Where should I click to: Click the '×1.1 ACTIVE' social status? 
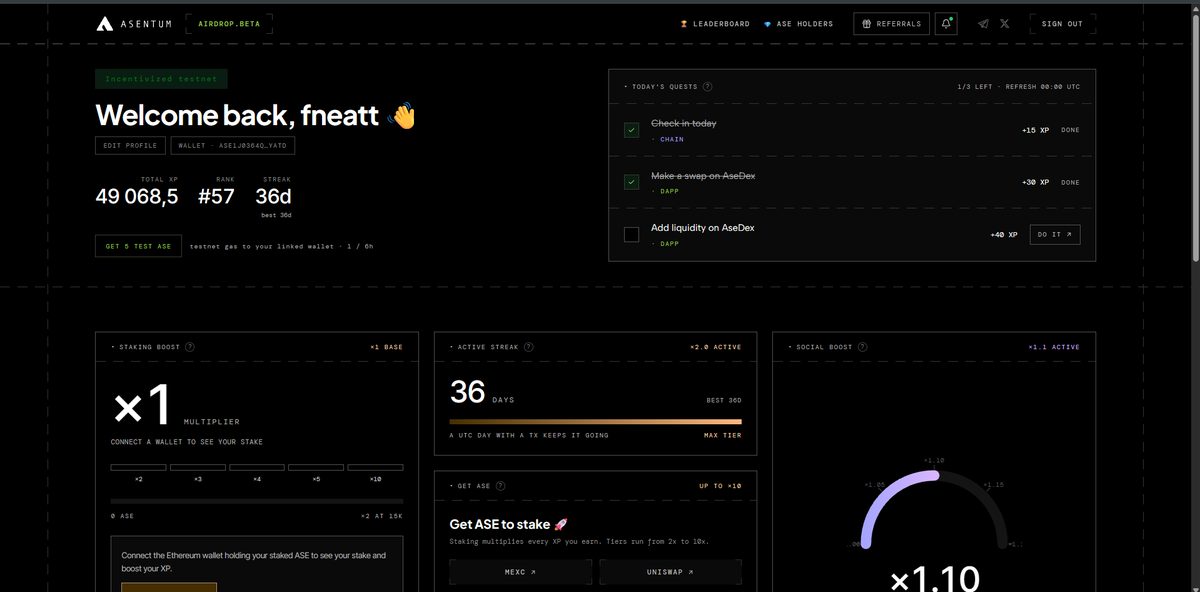tap(1054, 347)
